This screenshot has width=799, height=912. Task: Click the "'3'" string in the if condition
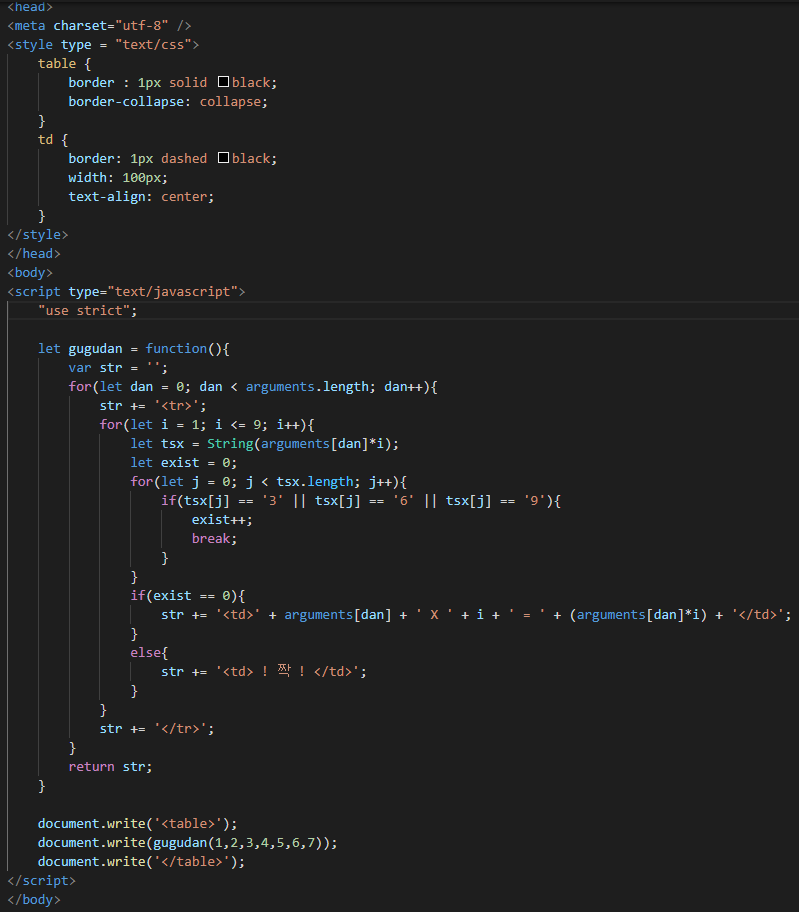273,501
